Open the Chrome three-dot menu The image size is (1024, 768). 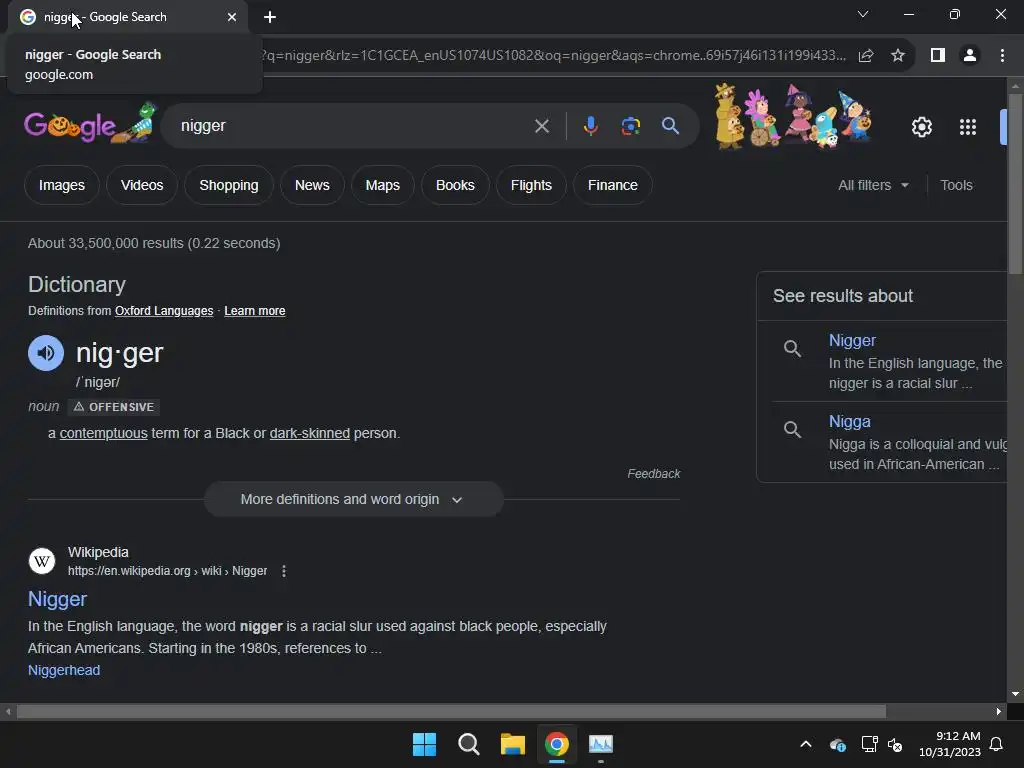click(x=1002, y=56)
